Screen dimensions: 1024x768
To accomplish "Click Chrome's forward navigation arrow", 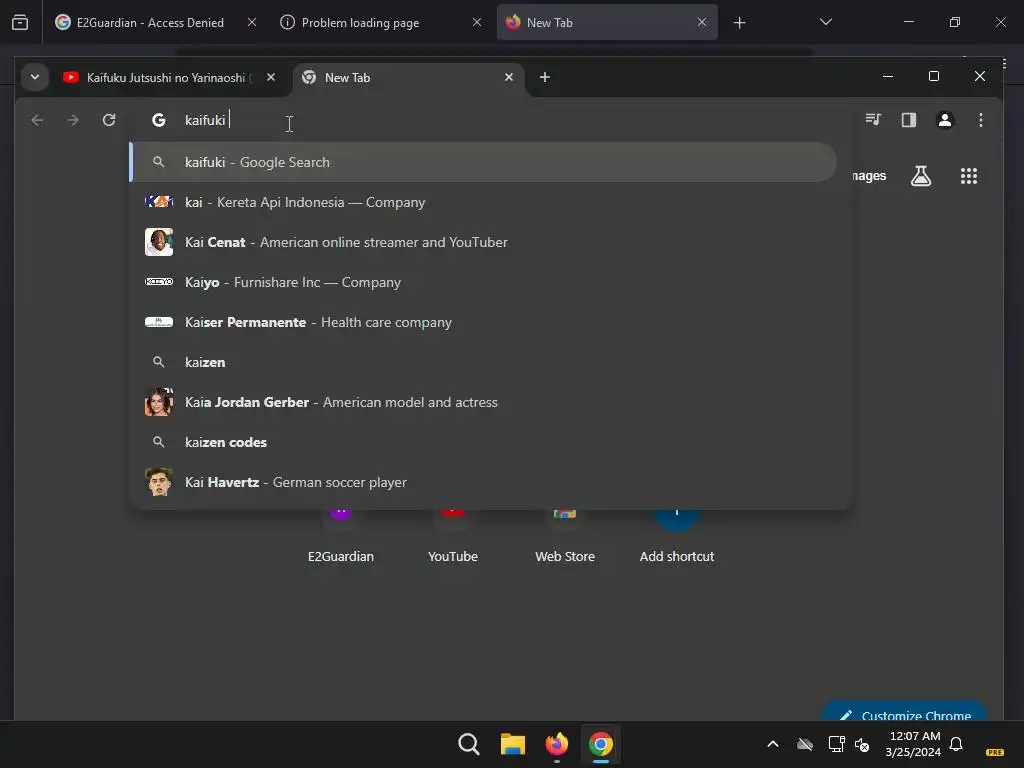I will point(73,120).
